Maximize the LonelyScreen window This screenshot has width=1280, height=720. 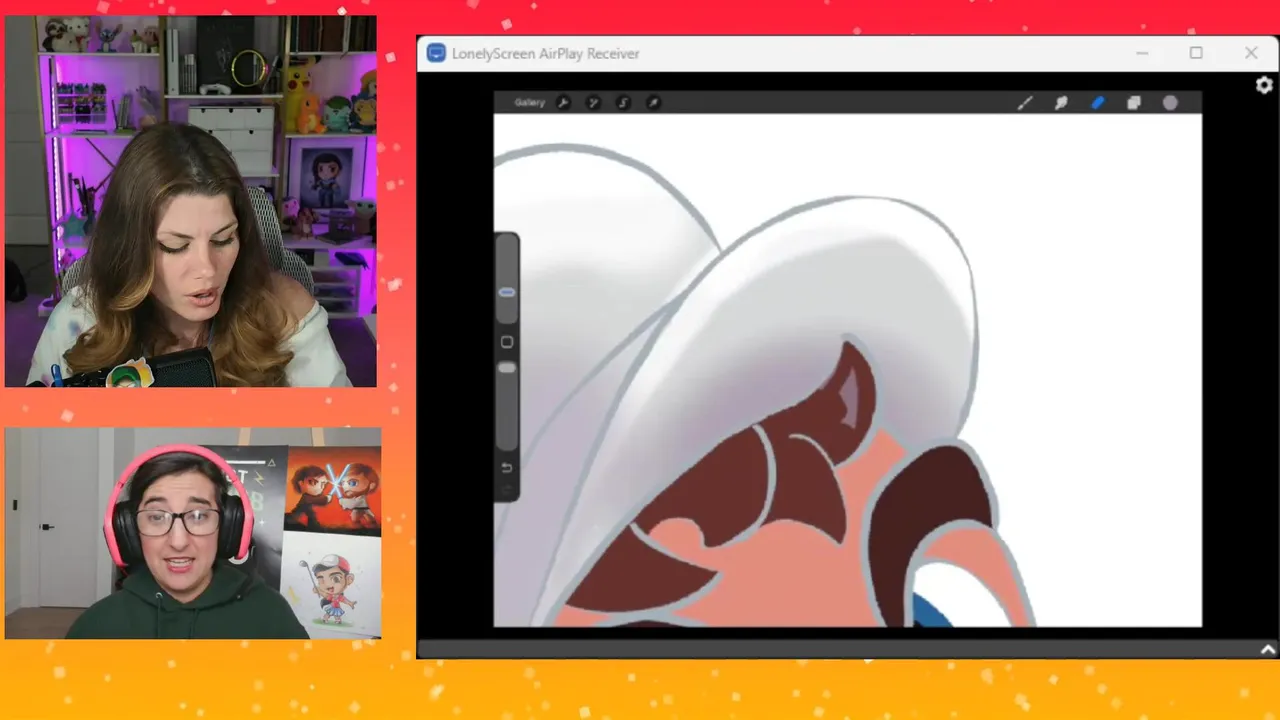point(1196,53)
